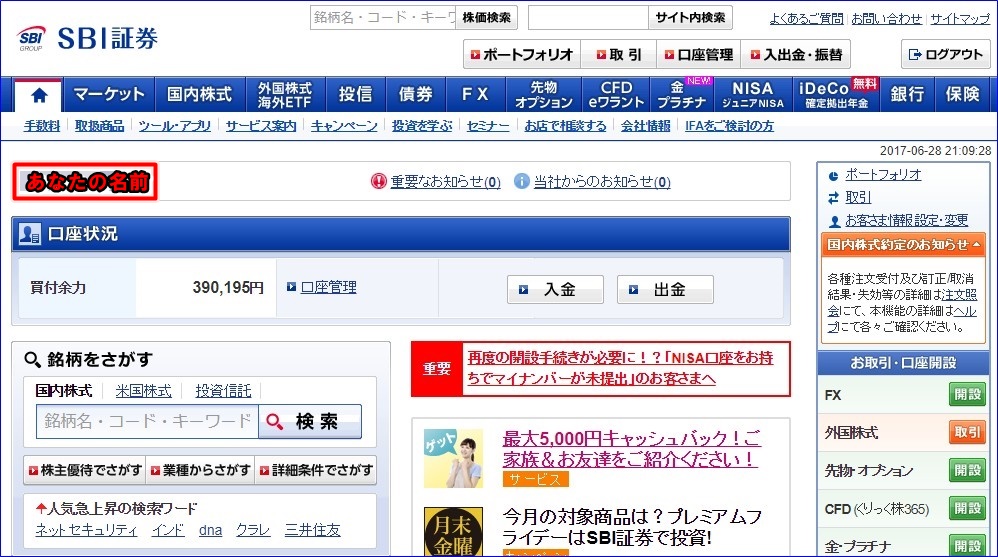
Task: Select the 米国株式 search tab
Action: pos(143,391)
